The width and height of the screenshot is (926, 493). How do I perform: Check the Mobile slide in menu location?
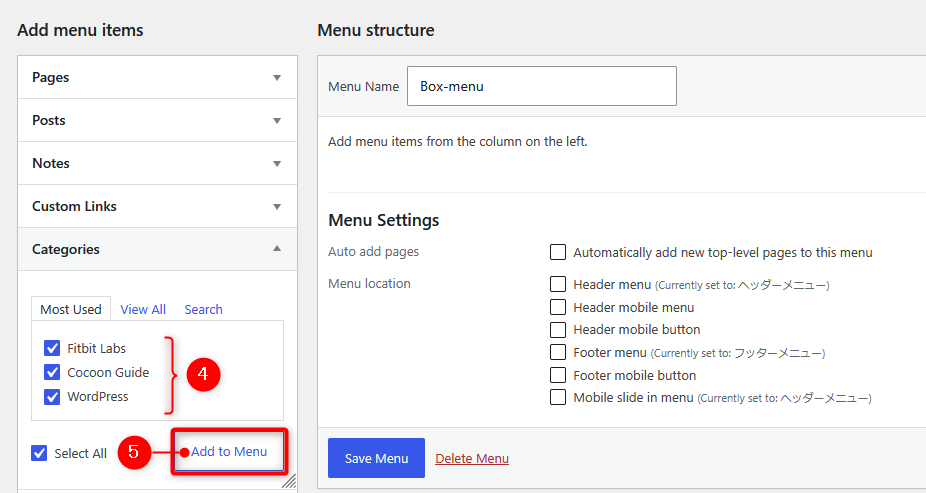(558, 397)
